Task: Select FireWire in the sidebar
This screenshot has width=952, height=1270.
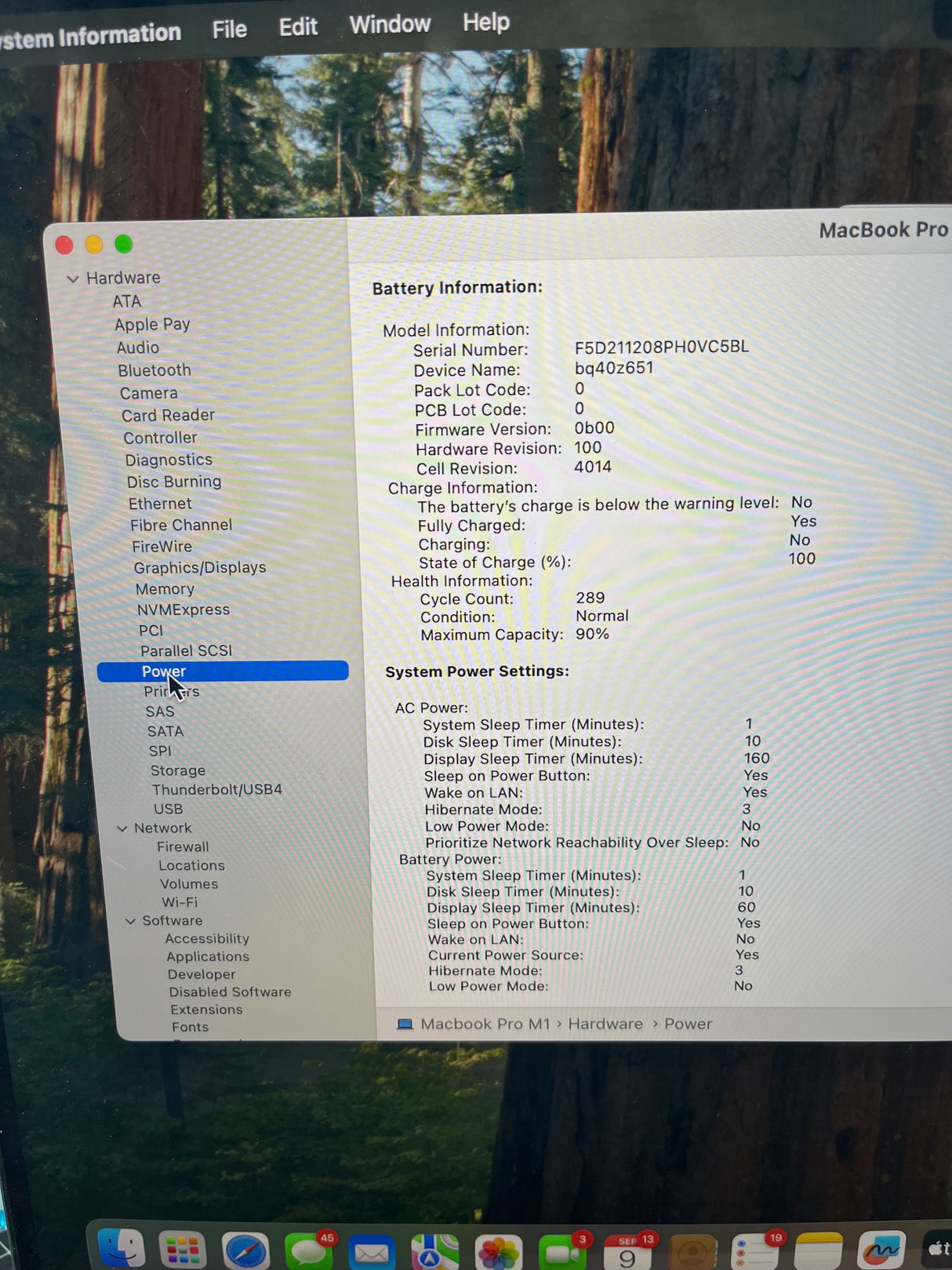Action: [x=162, y=547]
